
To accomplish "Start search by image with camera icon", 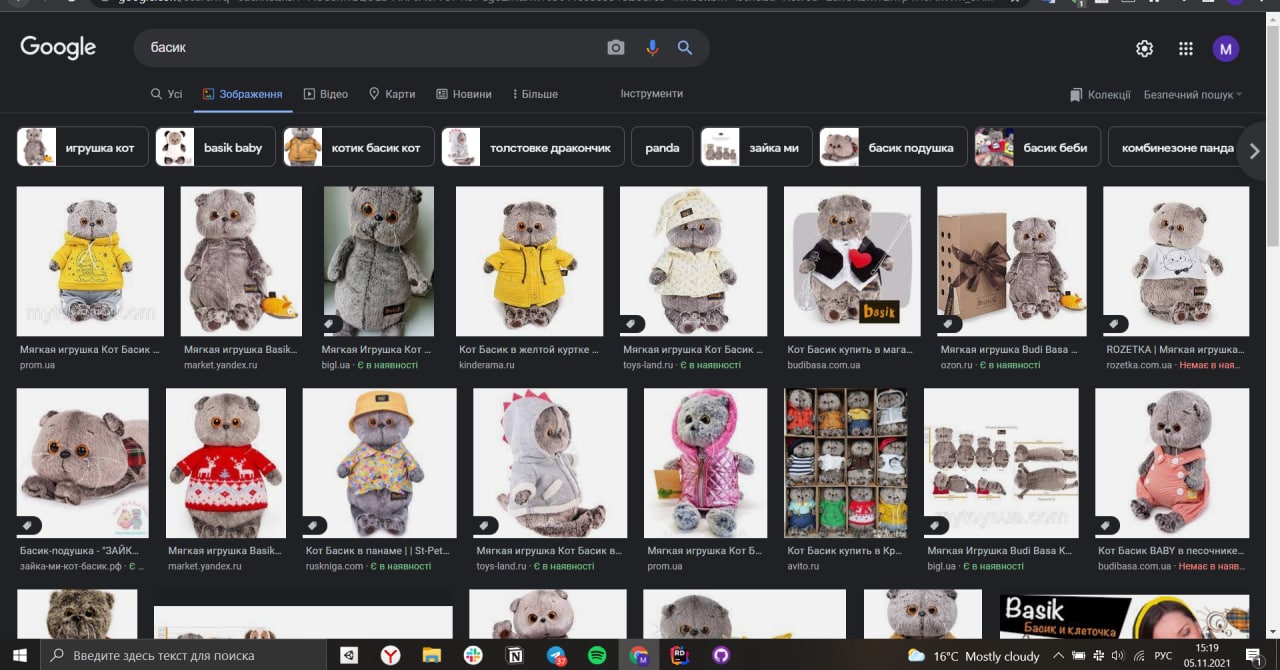I will 616,48.
